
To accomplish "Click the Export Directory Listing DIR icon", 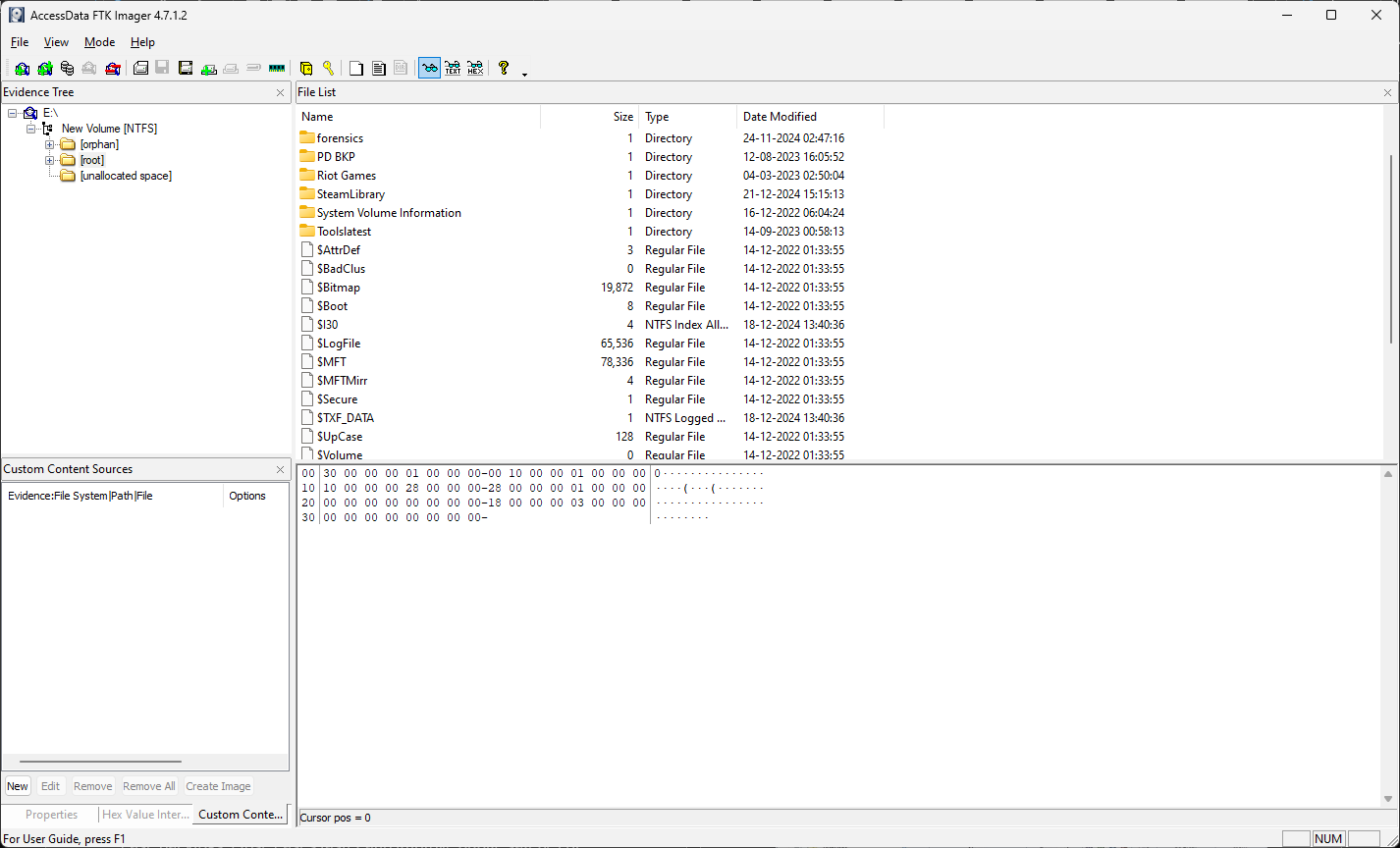I will click(x=401, y=69).
